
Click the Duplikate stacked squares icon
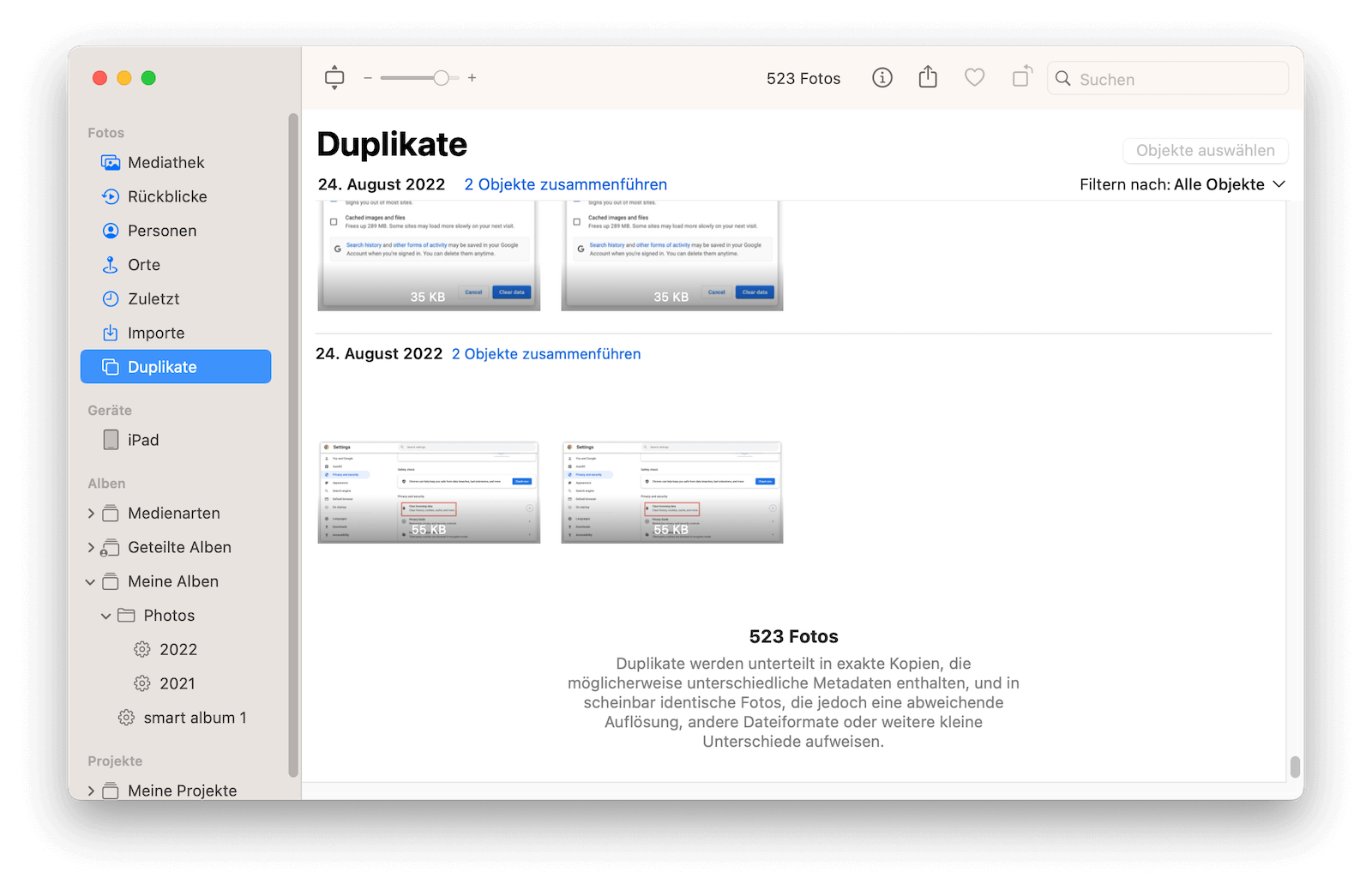pos(111,367)
